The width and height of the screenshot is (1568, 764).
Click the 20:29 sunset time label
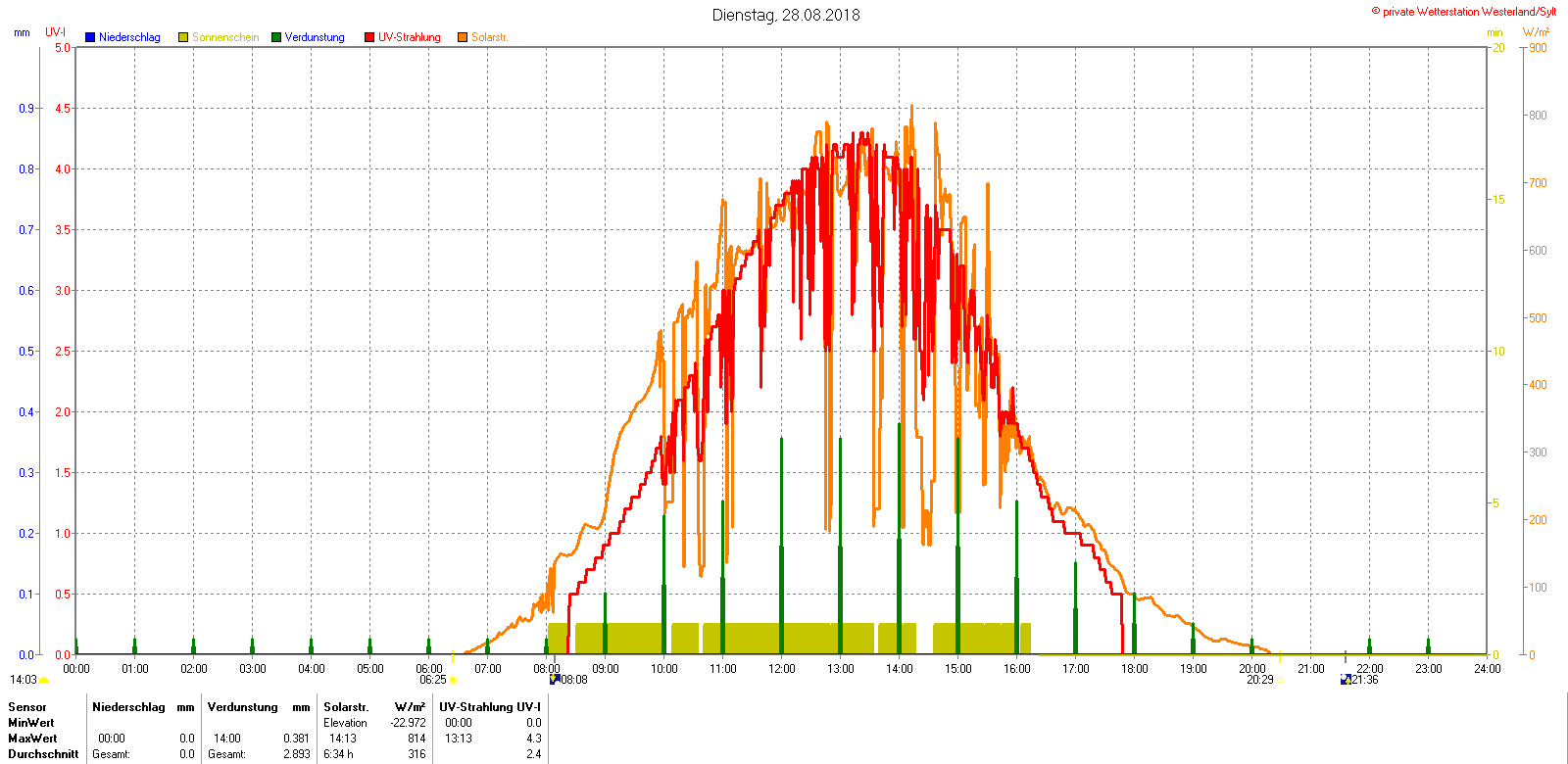[x=1260, y=680]
